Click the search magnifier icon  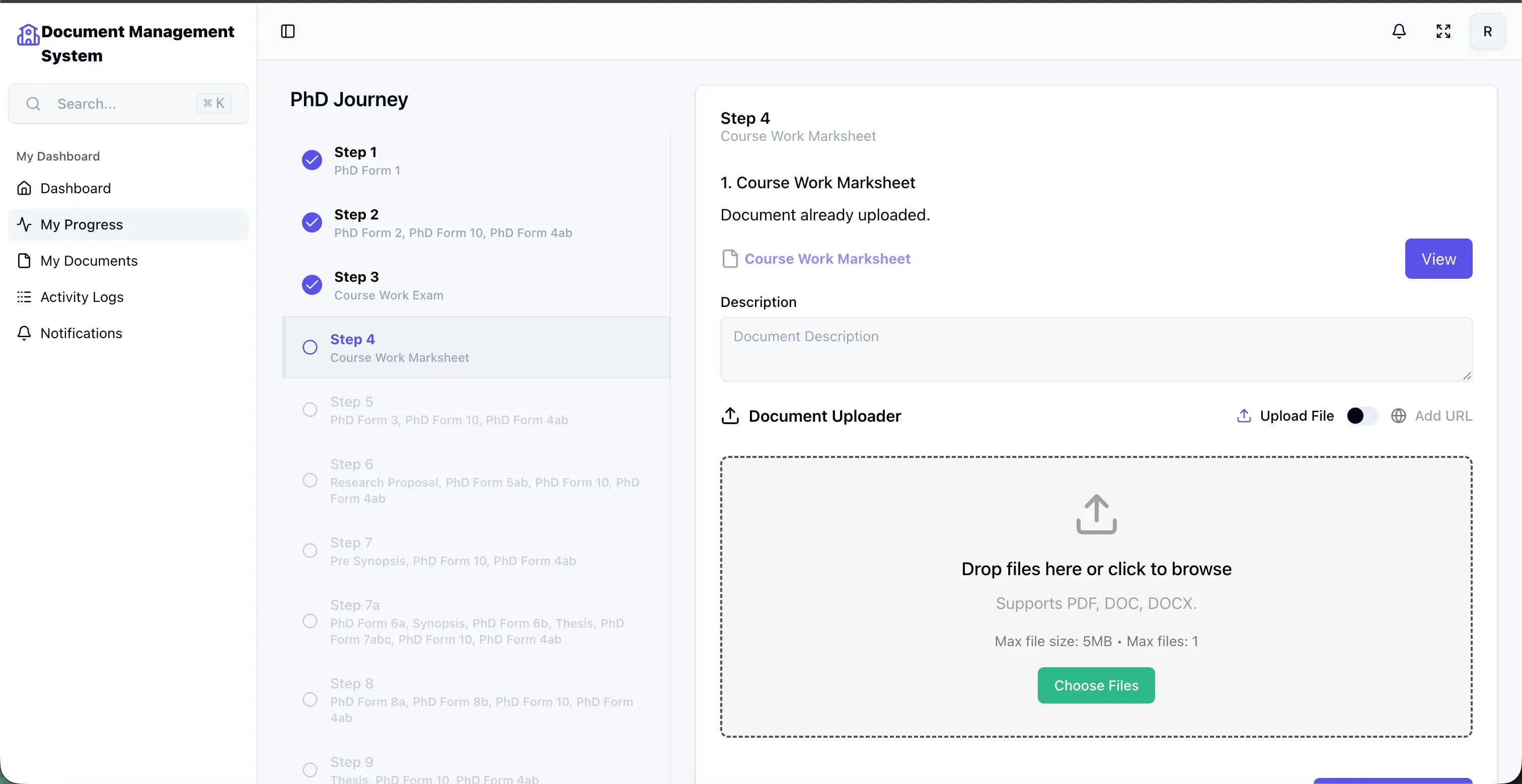point(33,104)
